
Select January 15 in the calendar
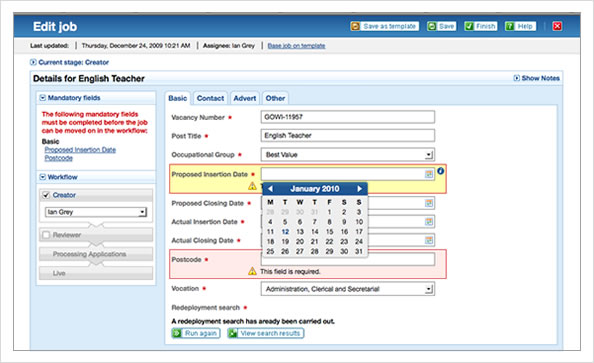pos(330,232)
